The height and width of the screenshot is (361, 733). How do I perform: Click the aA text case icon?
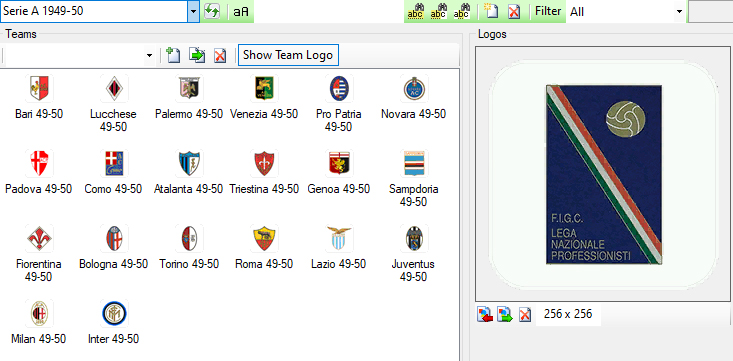[241, 12]
